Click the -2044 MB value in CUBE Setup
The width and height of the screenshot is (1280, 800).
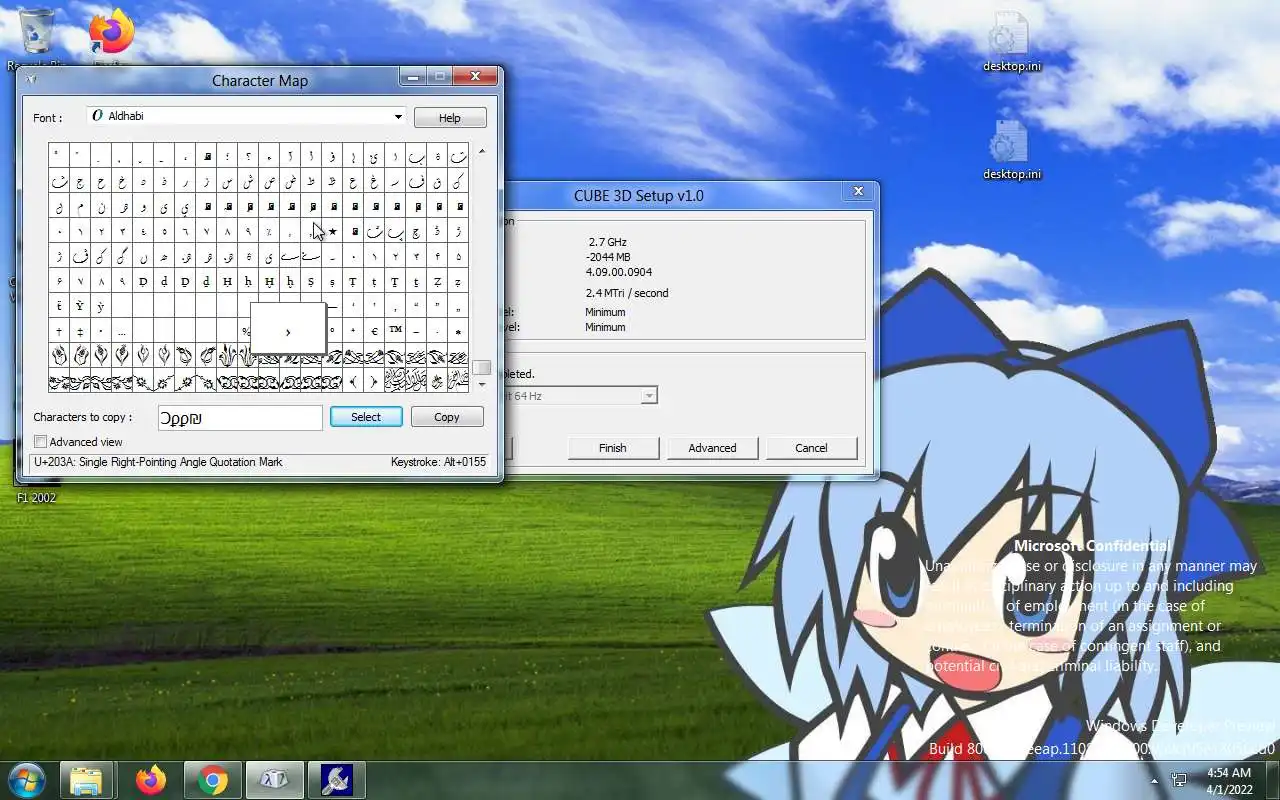pos(608,257)
